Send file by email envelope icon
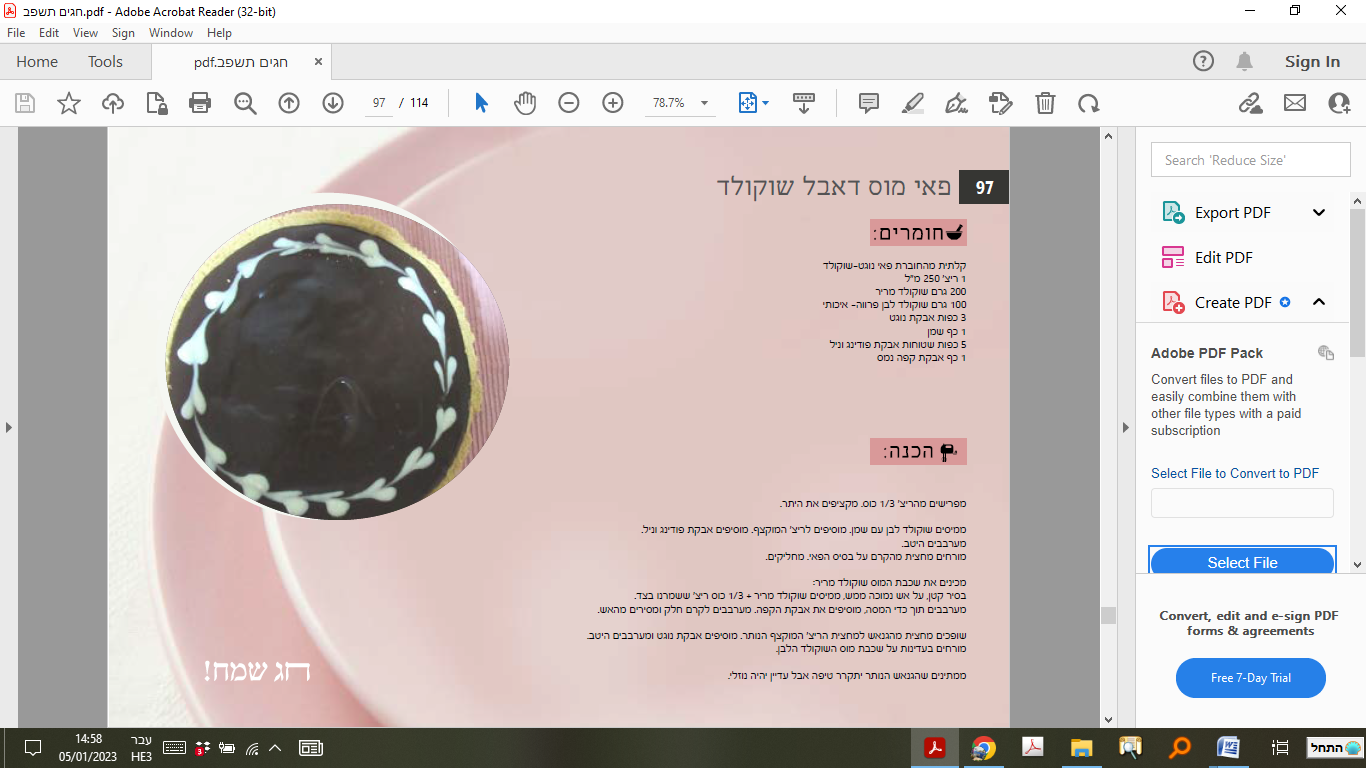Image resolution: width=1366 pixels, height=768 pixels. pyautogui.click(x=1295, y=103)
